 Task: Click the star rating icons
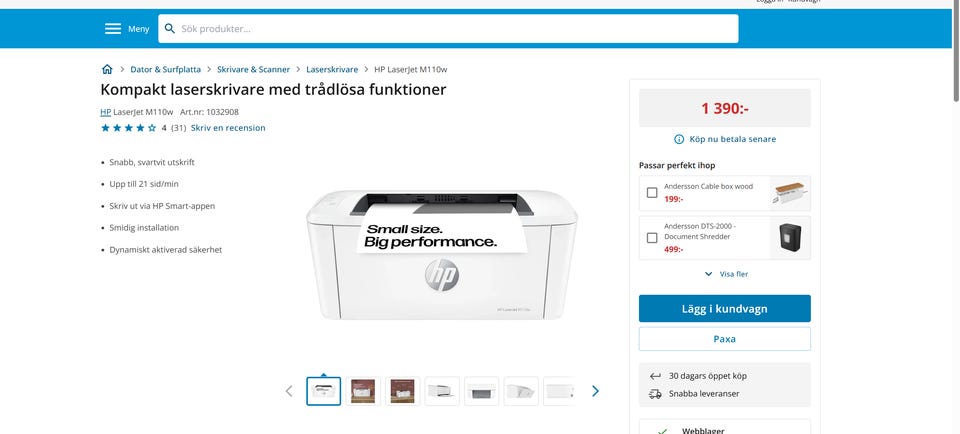[x=128, y=128]
